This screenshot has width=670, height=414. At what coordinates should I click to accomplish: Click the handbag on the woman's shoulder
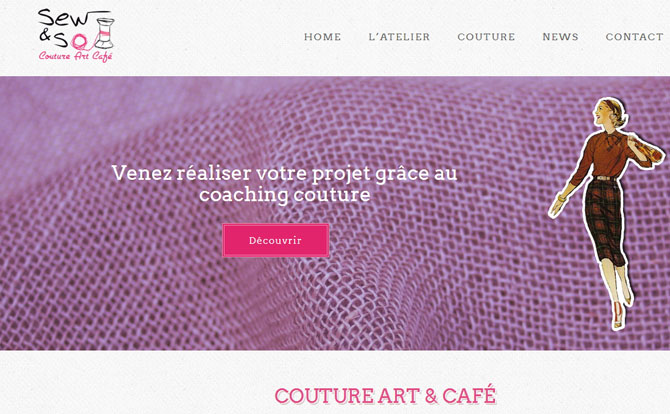click(645, 149)
